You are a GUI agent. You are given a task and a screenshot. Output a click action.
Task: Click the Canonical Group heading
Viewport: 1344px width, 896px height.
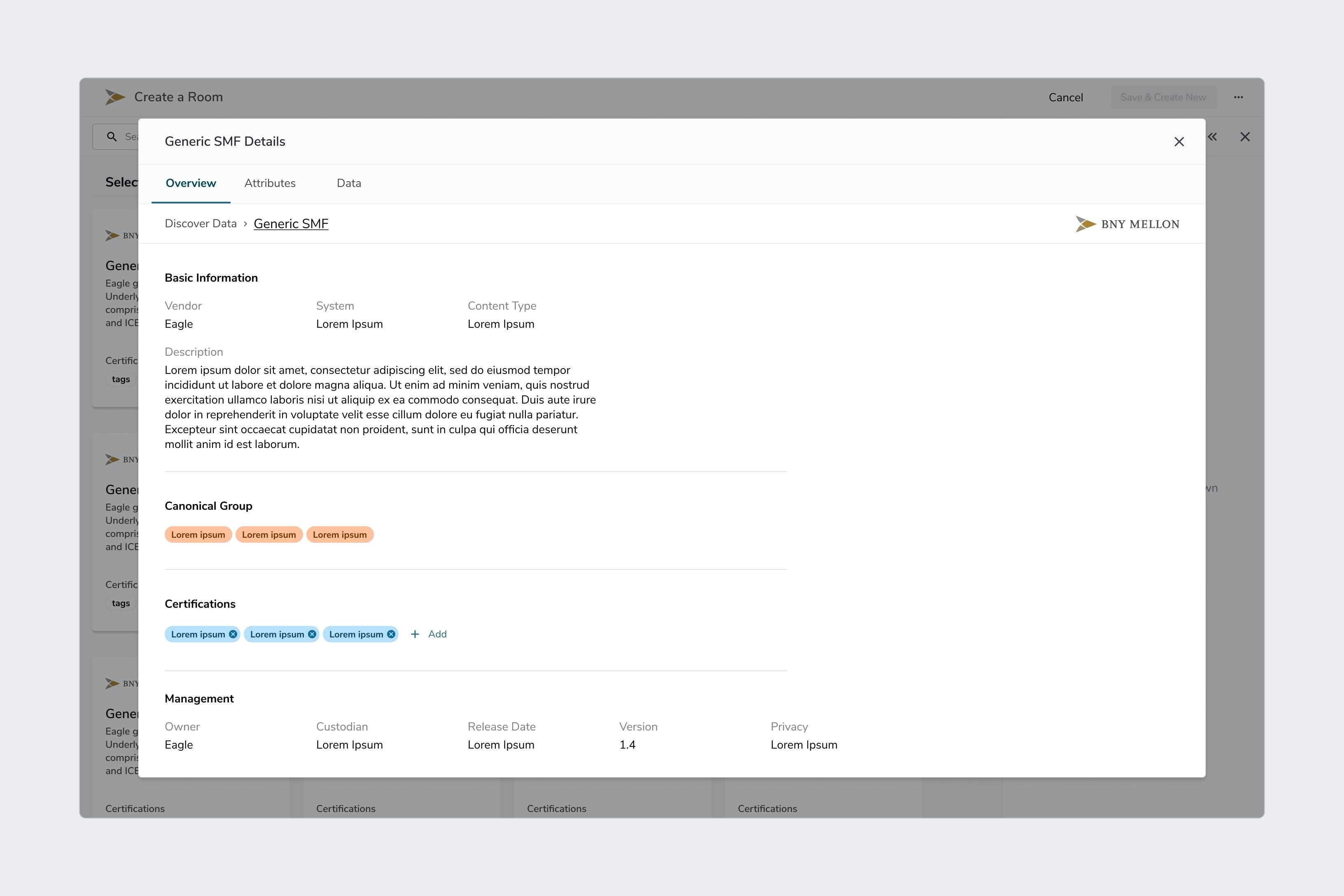(209, 506)
